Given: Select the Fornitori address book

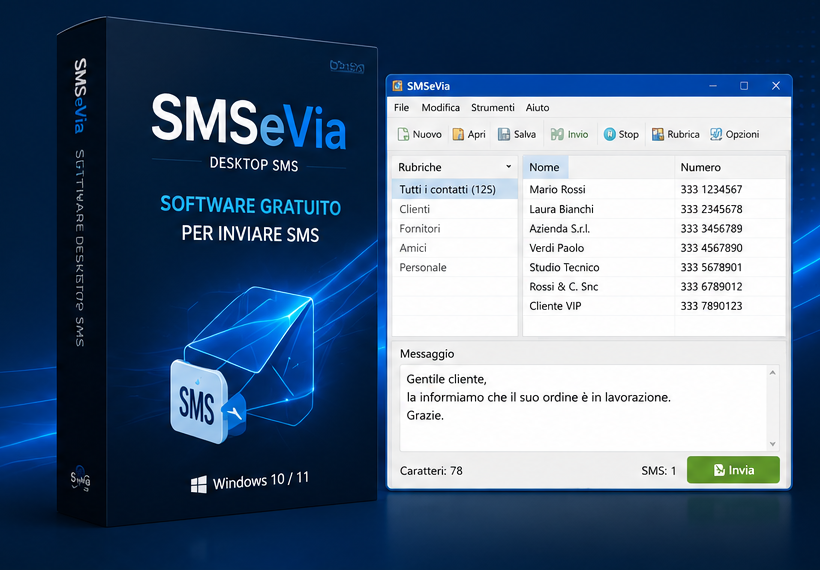Looking at the screenshot, I should pos(454,229).
